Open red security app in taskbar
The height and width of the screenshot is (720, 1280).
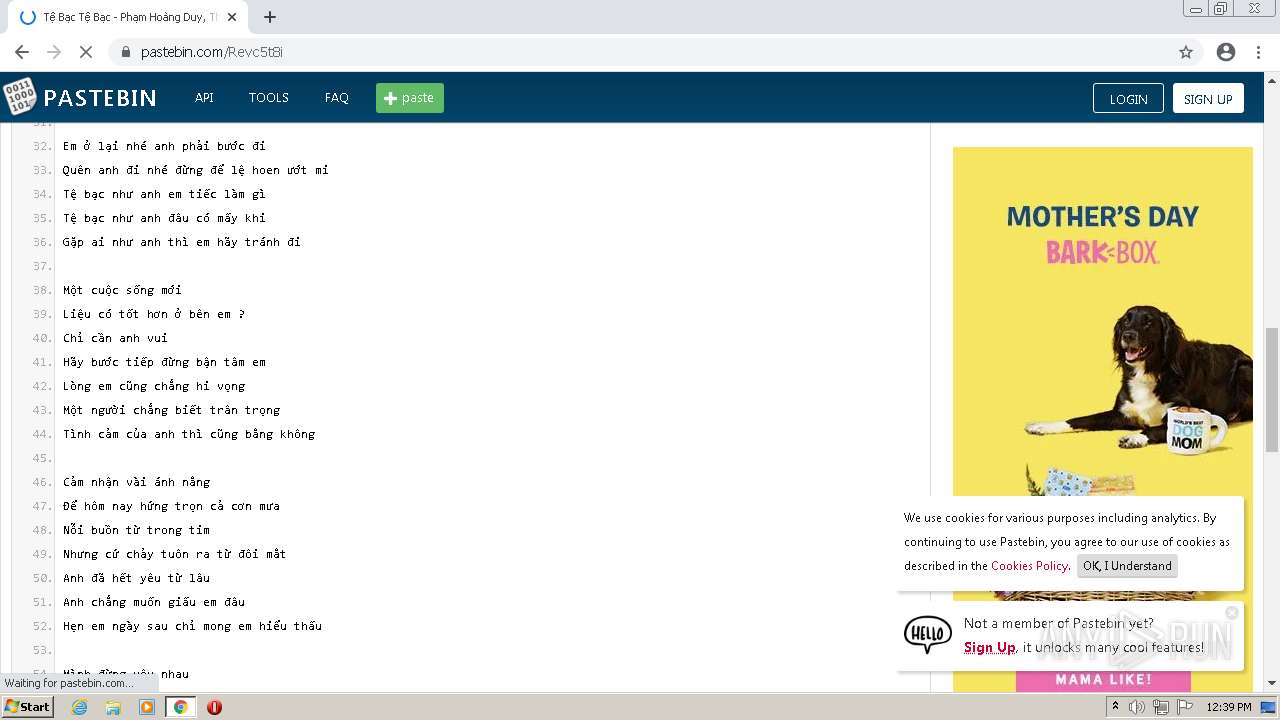point(214,707)
